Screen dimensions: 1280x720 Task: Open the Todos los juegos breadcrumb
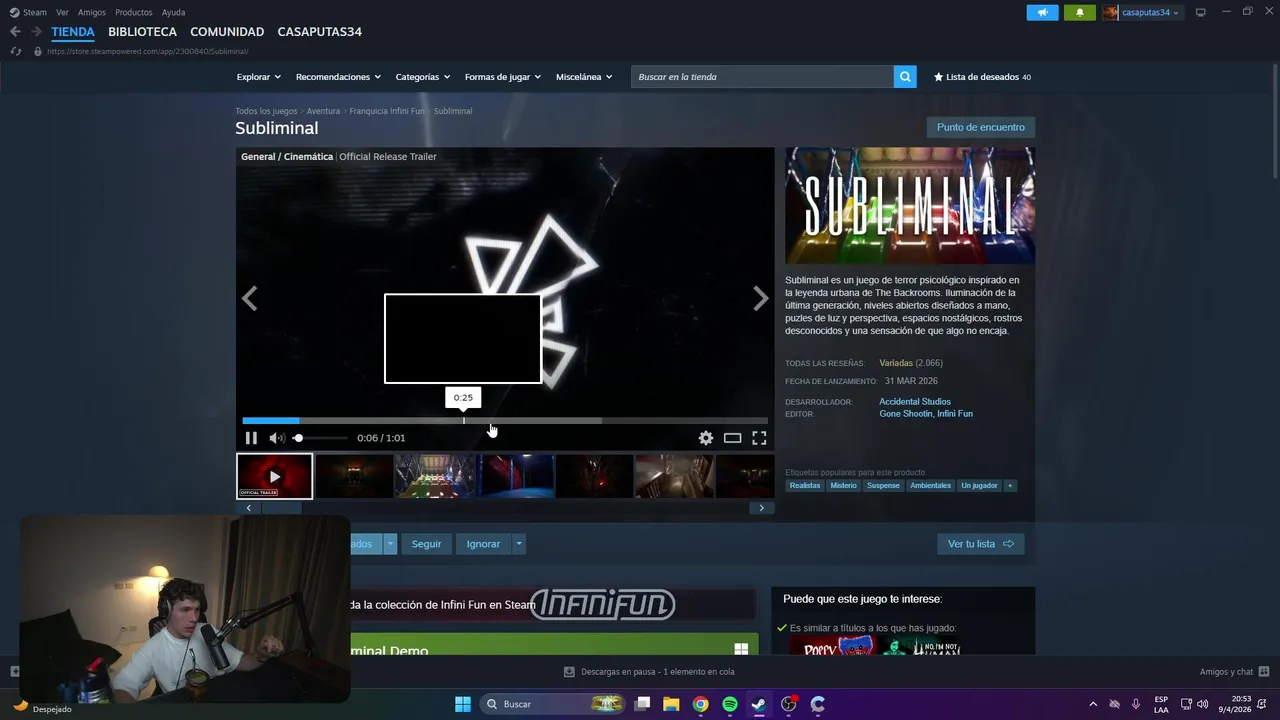[x=266, y=111]
